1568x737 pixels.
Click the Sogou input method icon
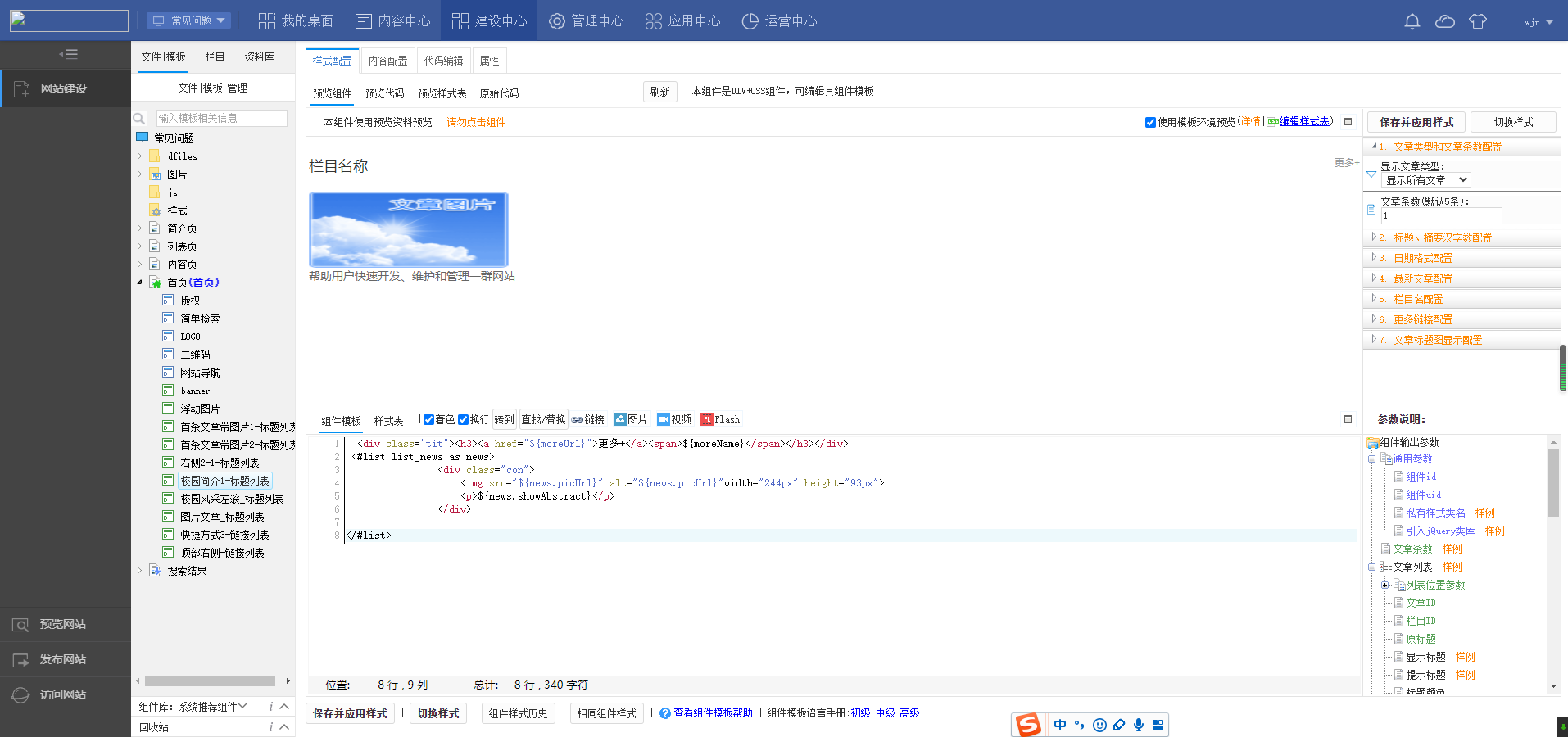click(x=1028, y=725)
